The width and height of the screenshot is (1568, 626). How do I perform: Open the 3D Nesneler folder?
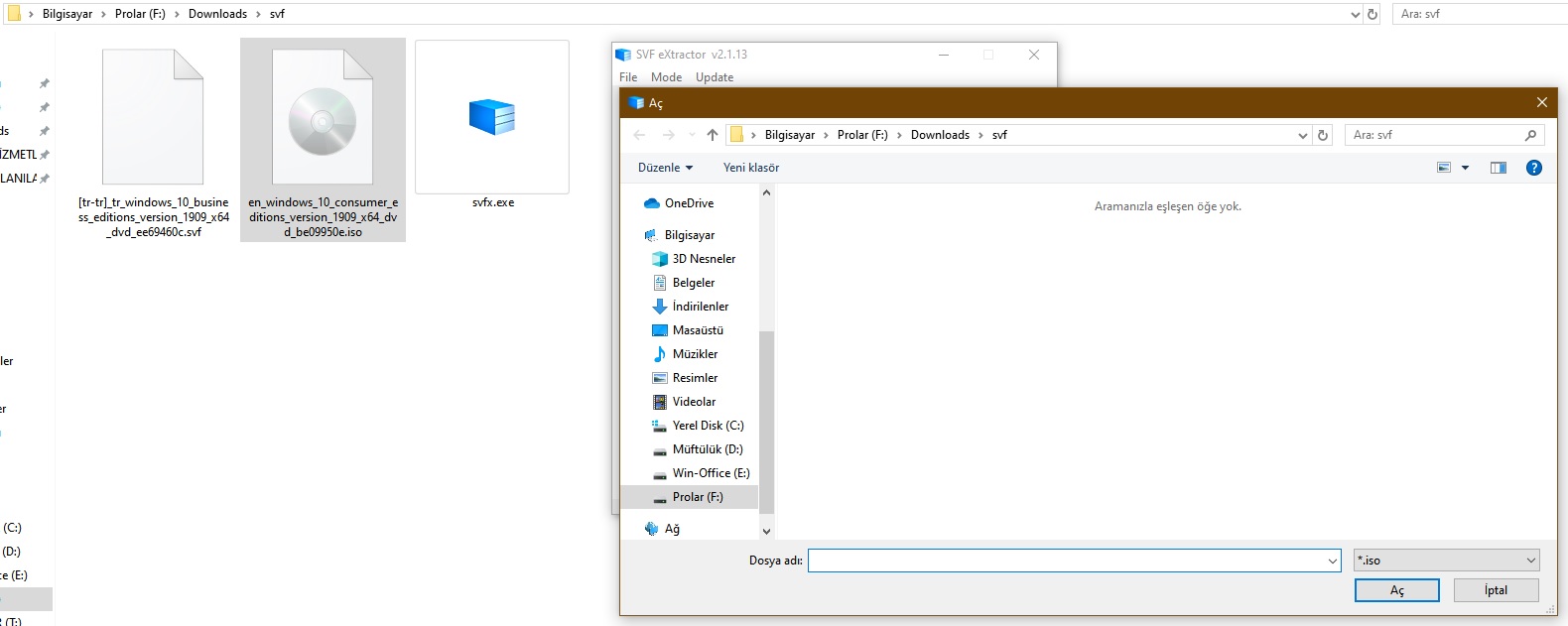(x=704, y=259)
